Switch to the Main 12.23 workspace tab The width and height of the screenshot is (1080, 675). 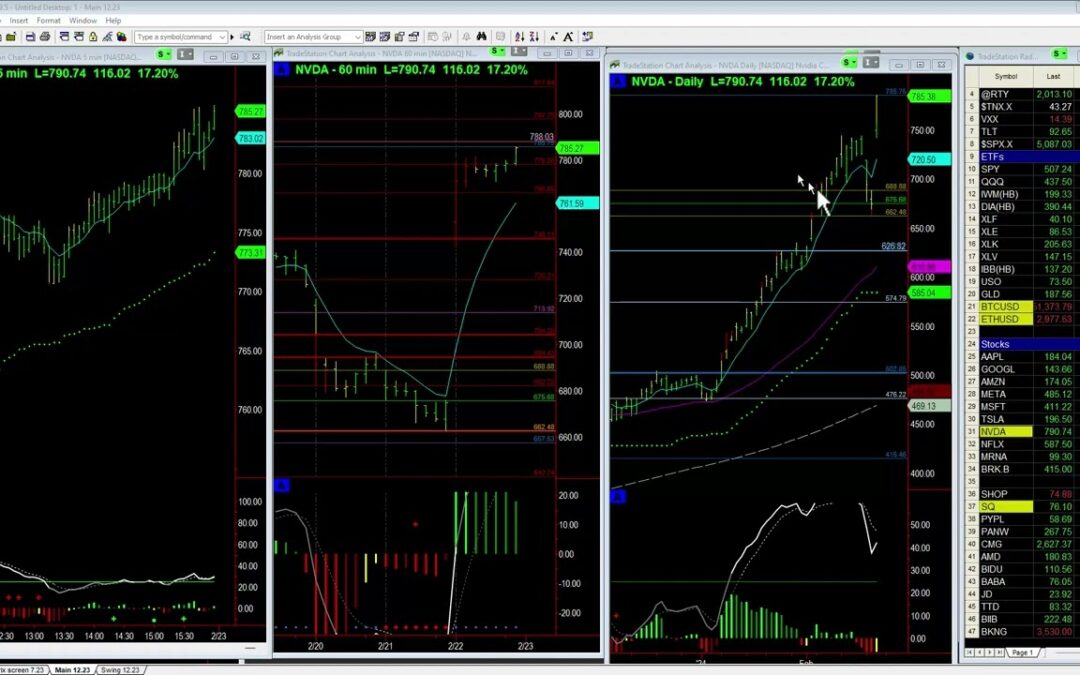pyautogui.click(x=72, y=669)
